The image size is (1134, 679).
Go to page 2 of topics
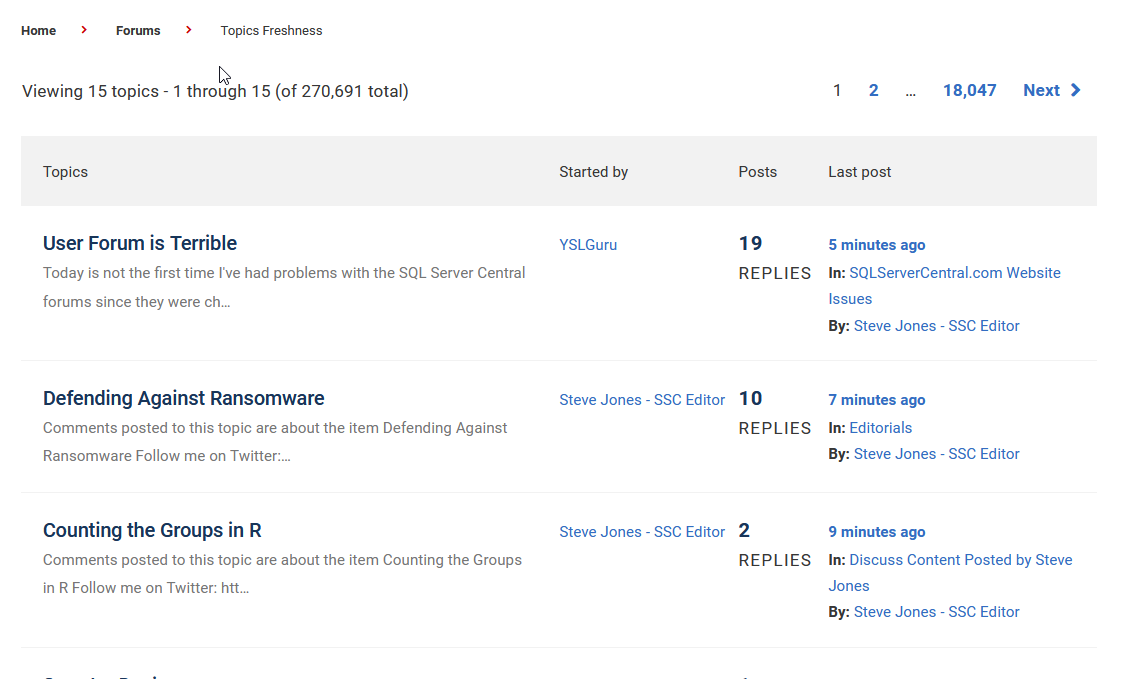873,91
